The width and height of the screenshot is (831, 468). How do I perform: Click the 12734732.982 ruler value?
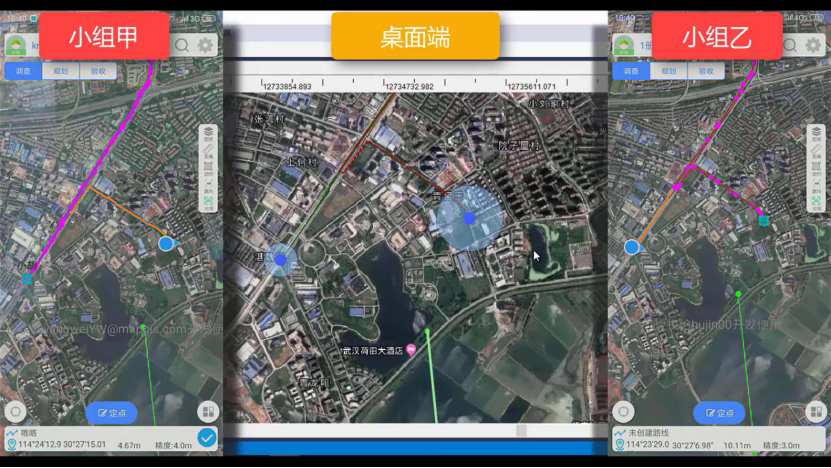coord(409,87)
